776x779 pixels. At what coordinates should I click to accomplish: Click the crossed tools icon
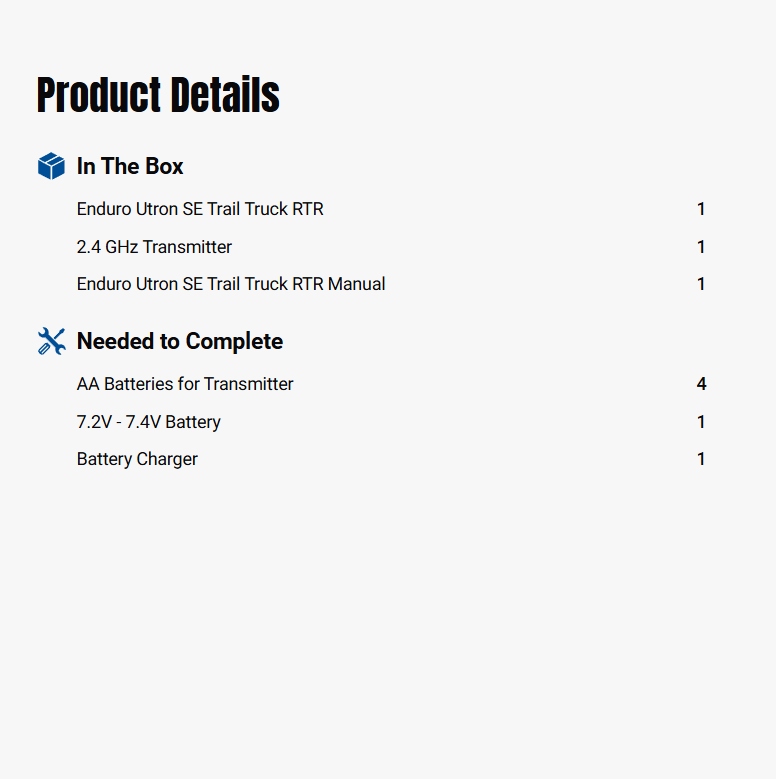click(x=52, y=341)
